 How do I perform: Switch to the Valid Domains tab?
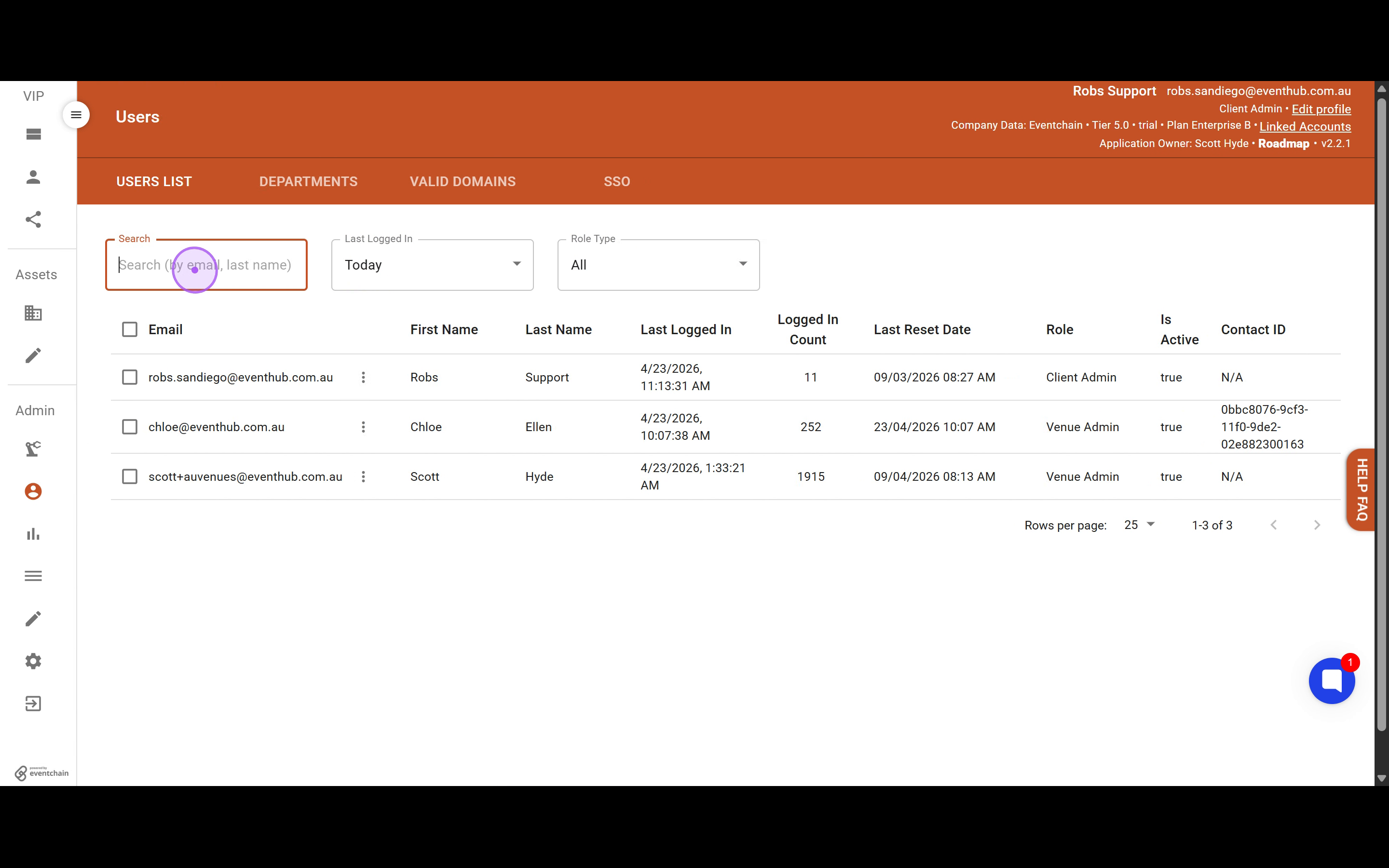[463, 181]
